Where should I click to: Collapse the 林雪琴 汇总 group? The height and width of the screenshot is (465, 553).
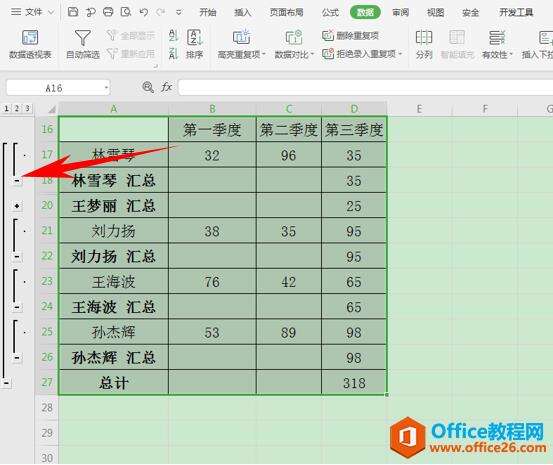pos(17,181)
